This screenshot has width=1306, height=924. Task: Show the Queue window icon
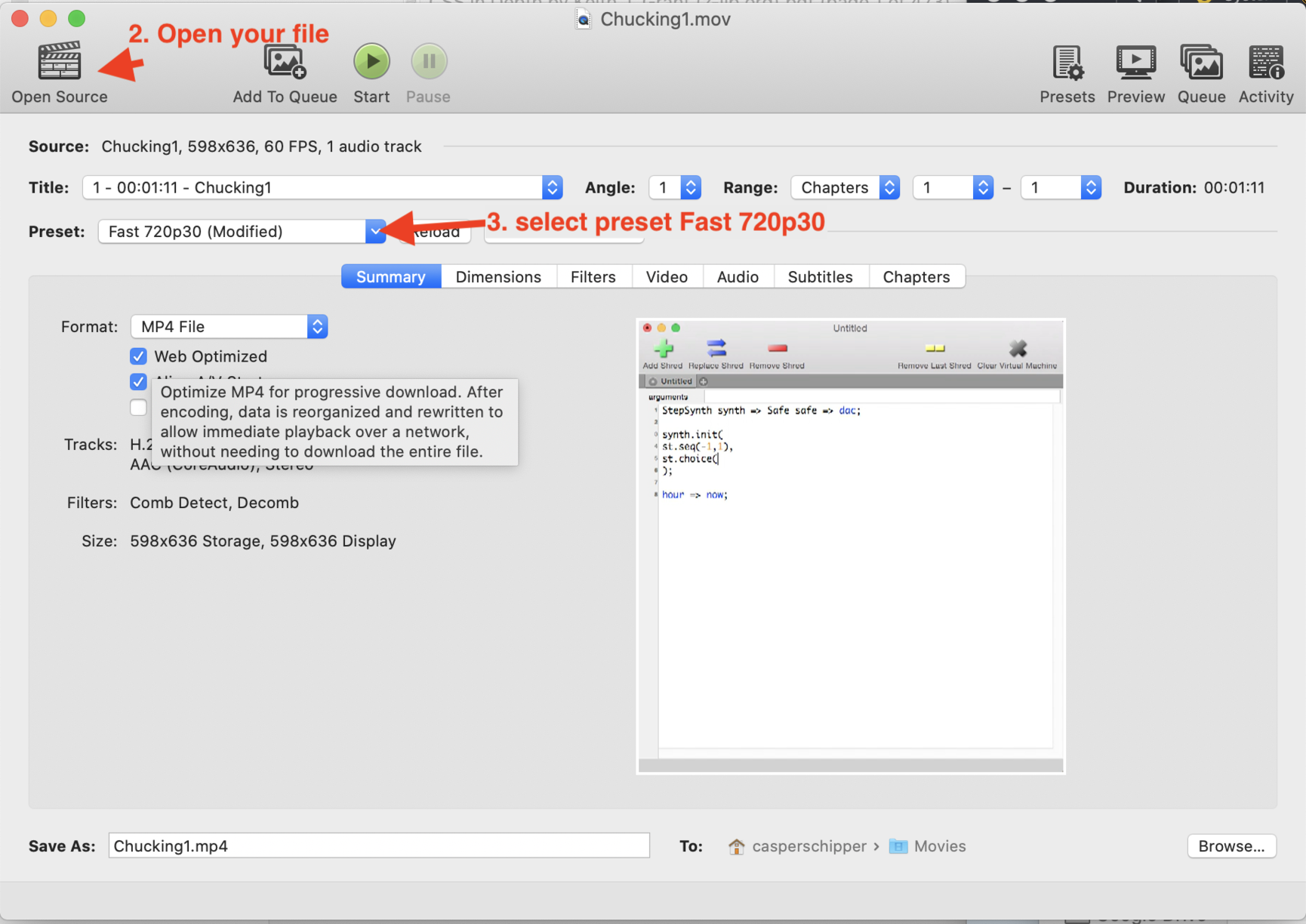1201,63
